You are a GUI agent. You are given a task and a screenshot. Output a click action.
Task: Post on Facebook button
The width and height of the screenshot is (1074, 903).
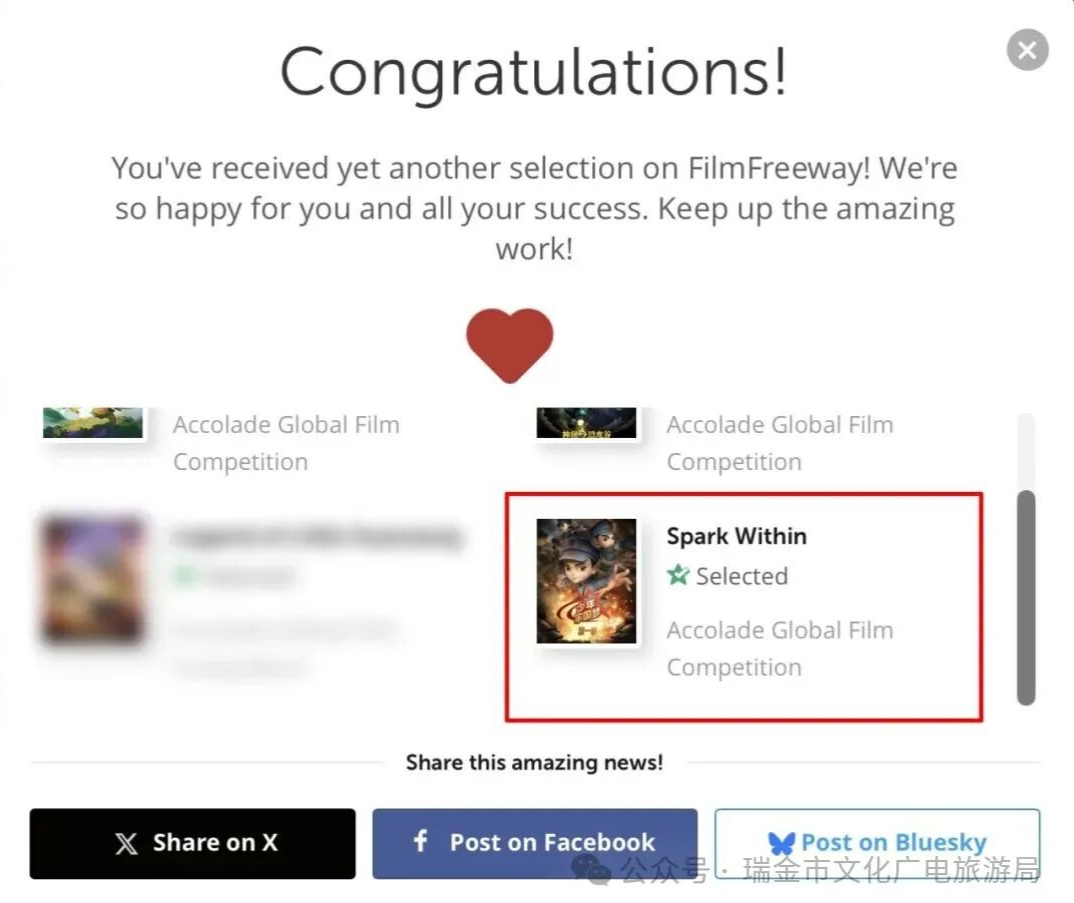535,843
